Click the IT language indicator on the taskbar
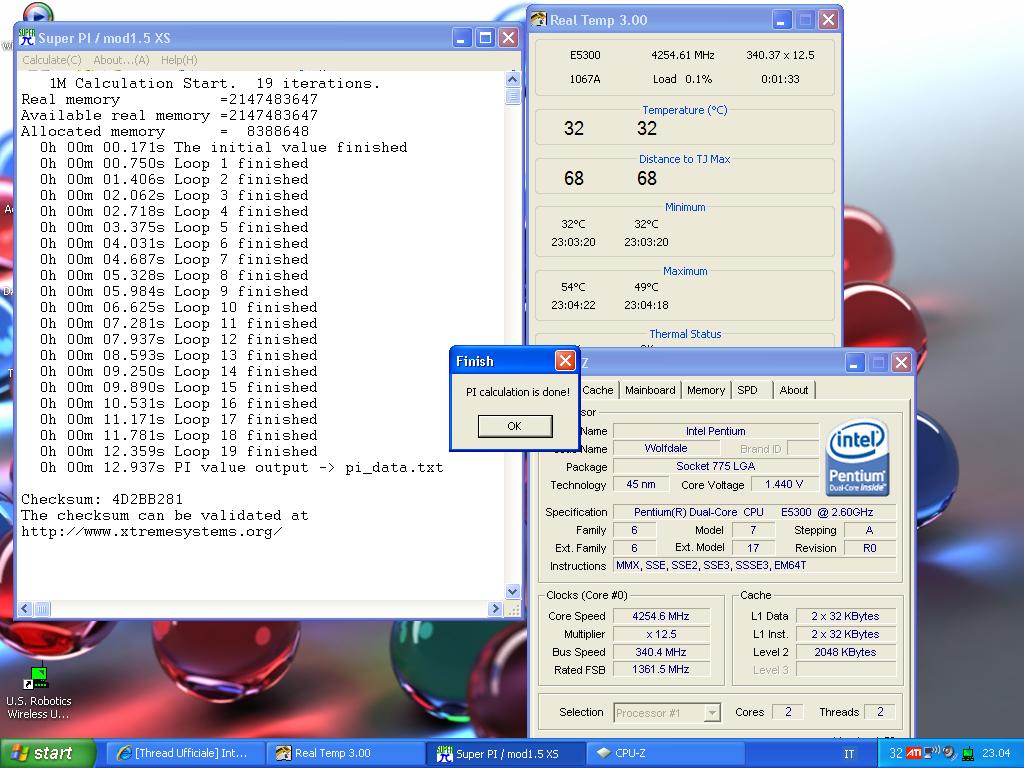The width and height of the screenshot is (1024, 768). [x=849, y=754]
